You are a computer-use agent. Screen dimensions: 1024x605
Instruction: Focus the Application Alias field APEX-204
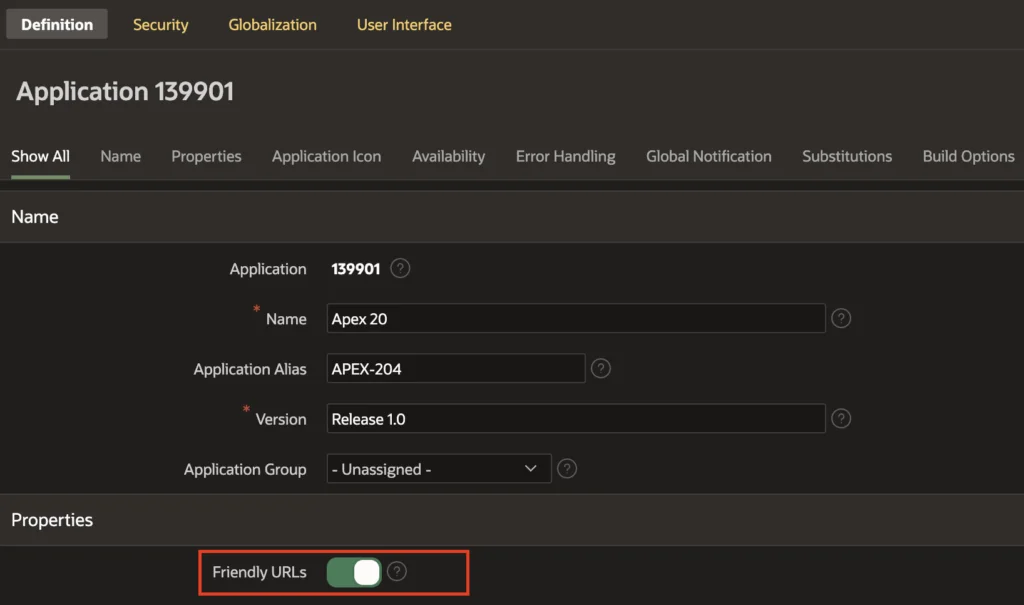456,368
